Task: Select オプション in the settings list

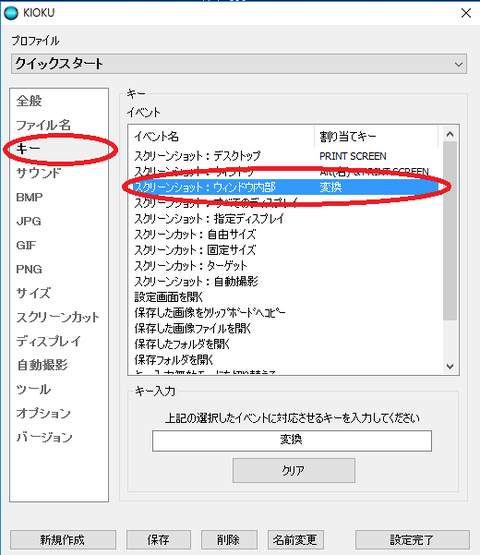Action: tap(43, 414)
